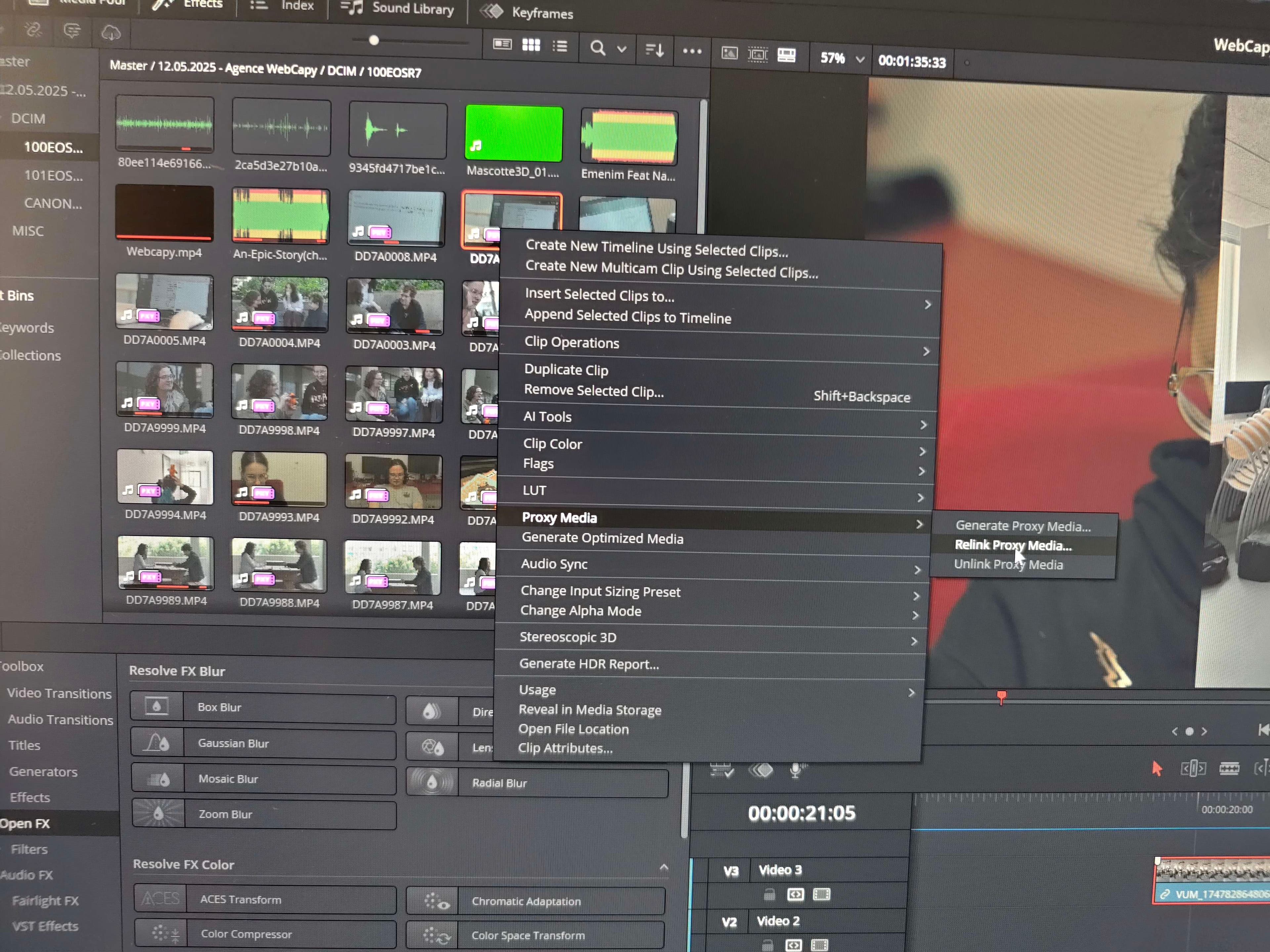
Task: Switch media pool to metadata view
Action: 502,44
